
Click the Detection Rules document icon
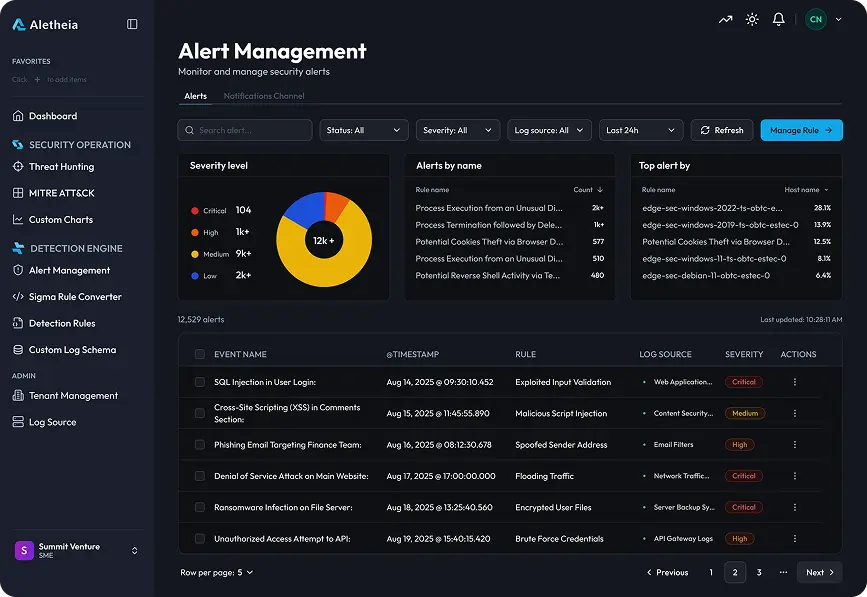click(x=18, y=323)
